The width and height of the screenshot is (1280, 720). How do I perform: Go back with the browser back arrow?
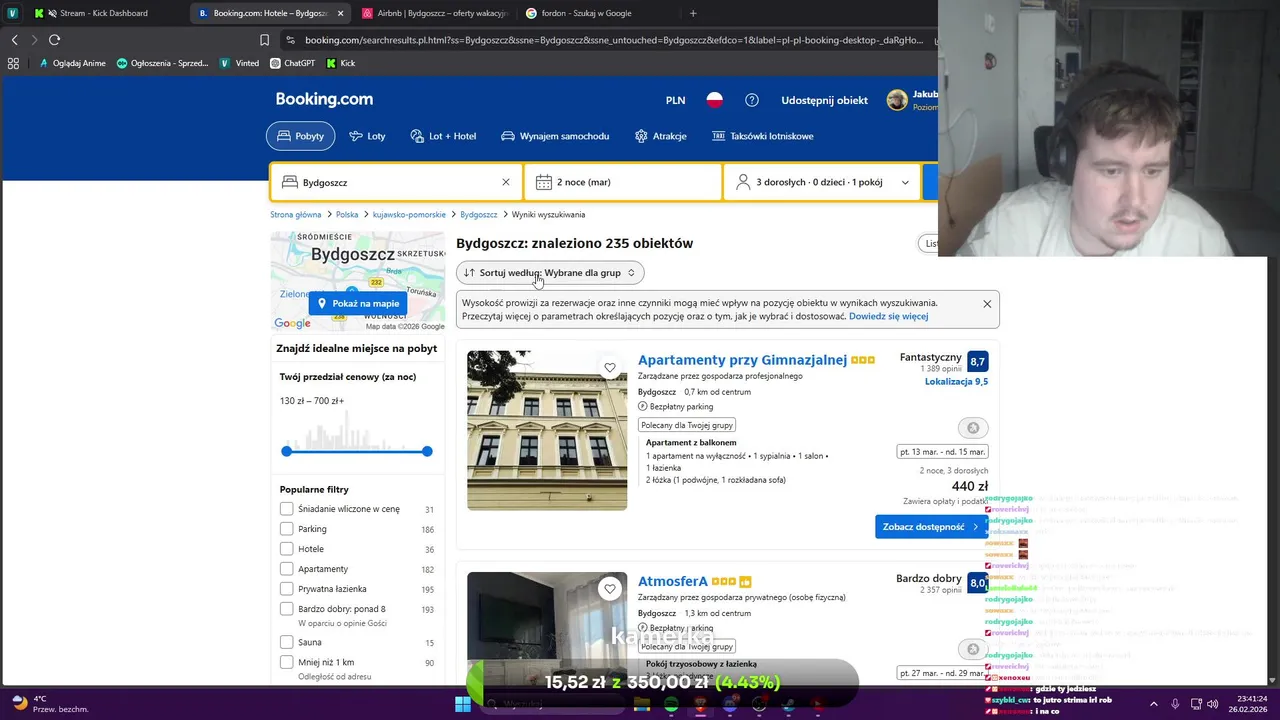coord(14,40)
